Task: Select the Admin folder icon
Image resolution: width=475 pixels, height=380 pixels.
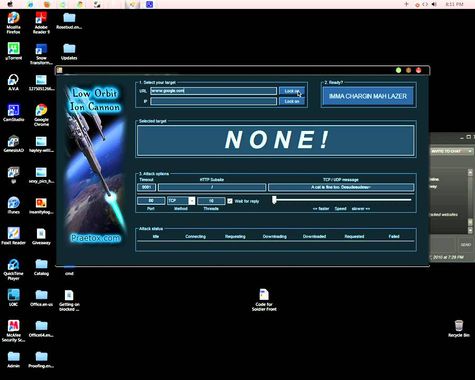Action: (13, 359)
